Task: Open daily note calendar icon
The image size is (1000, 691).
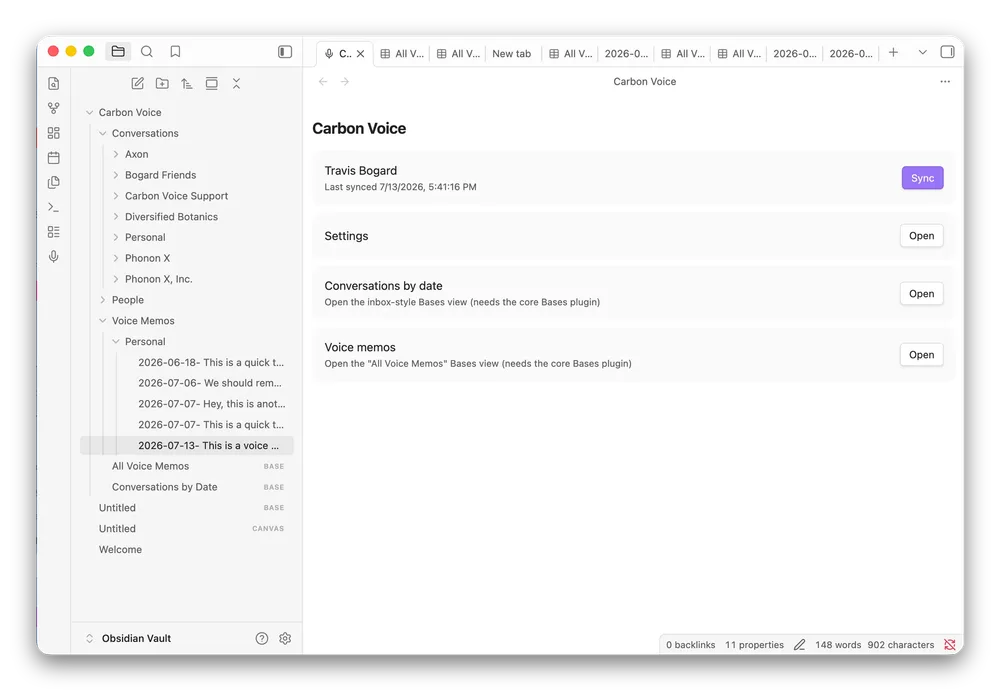Action: (54, 158)
